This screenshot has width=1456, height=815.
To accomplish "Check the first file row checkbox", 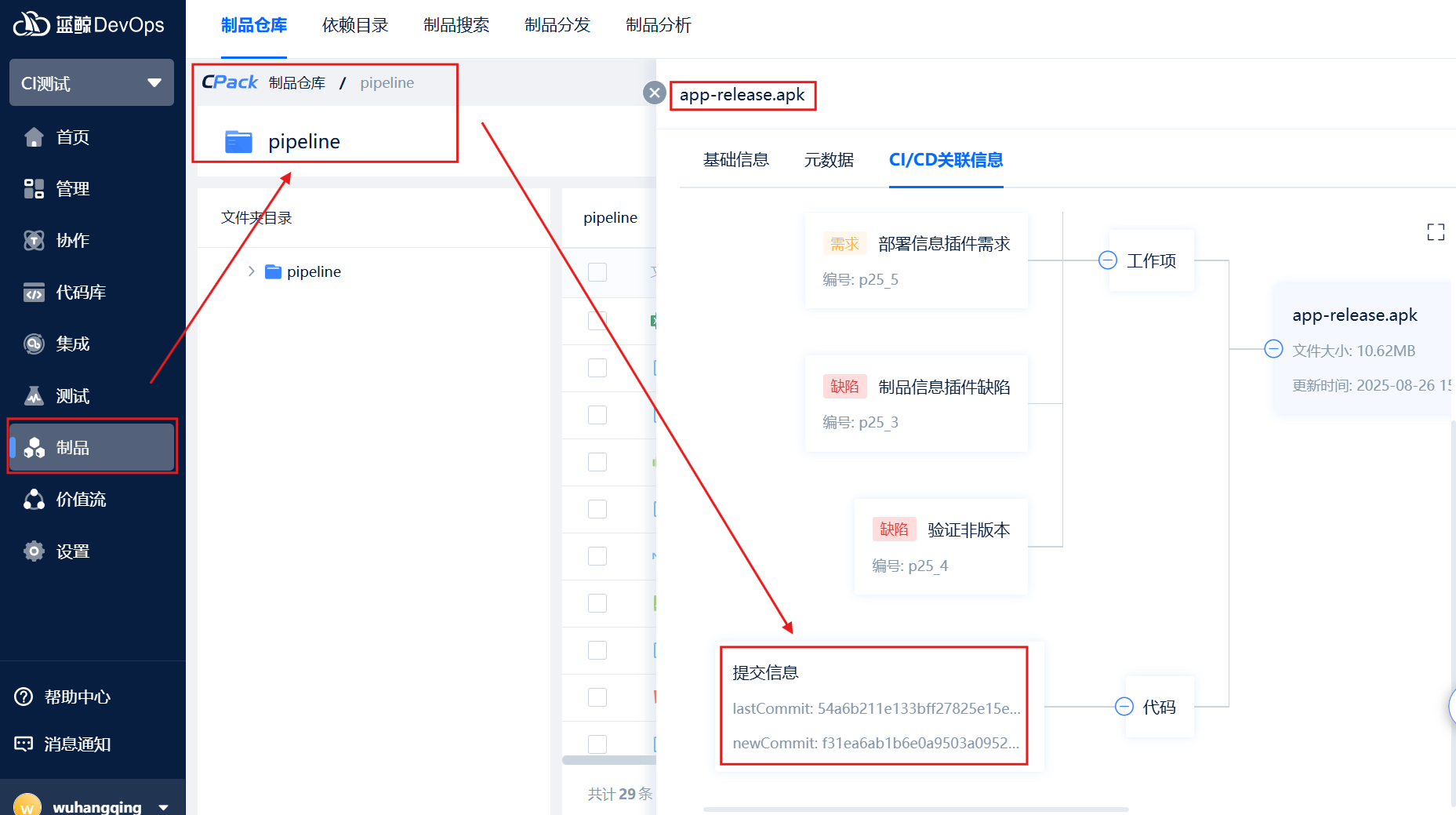I will pos(597,321).
